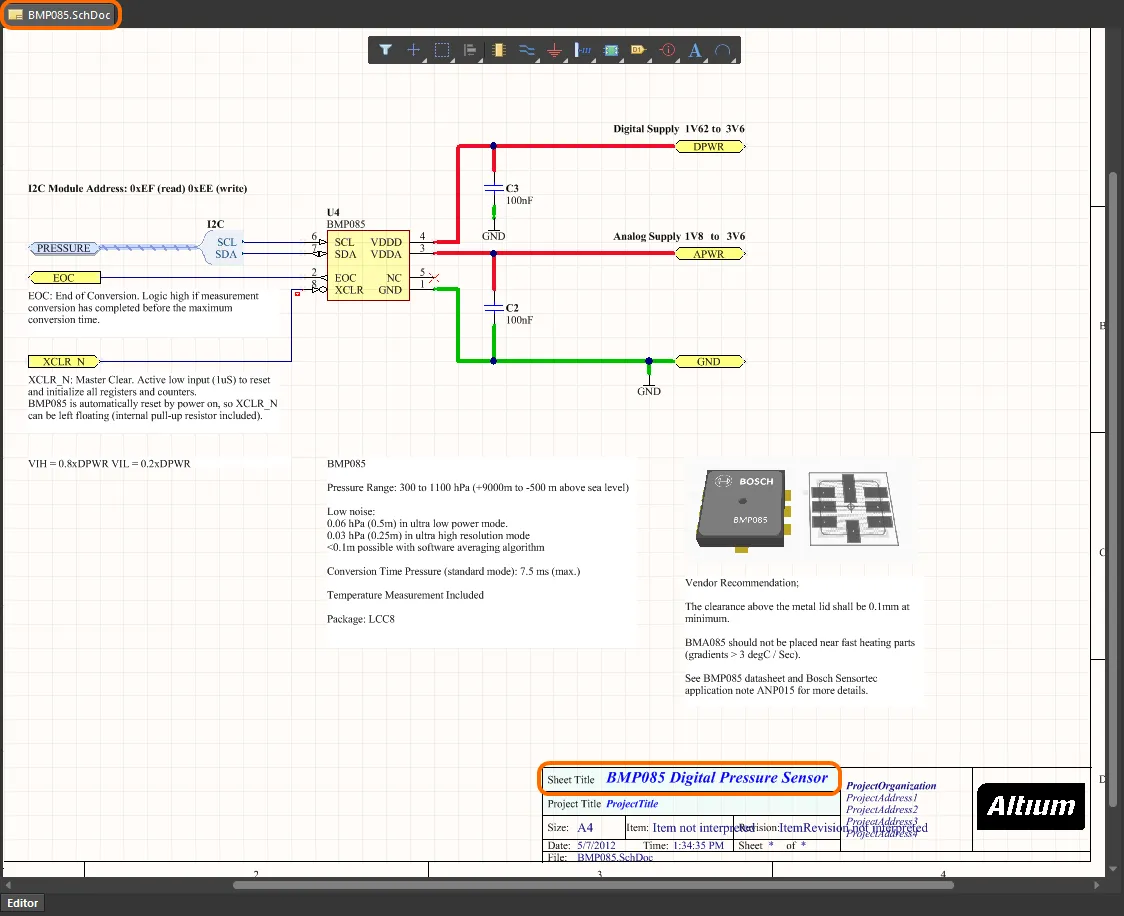Viewport: 1124px width, 916px height.
Task: Select the rectangle selection tool
Action: click(443, 49)
